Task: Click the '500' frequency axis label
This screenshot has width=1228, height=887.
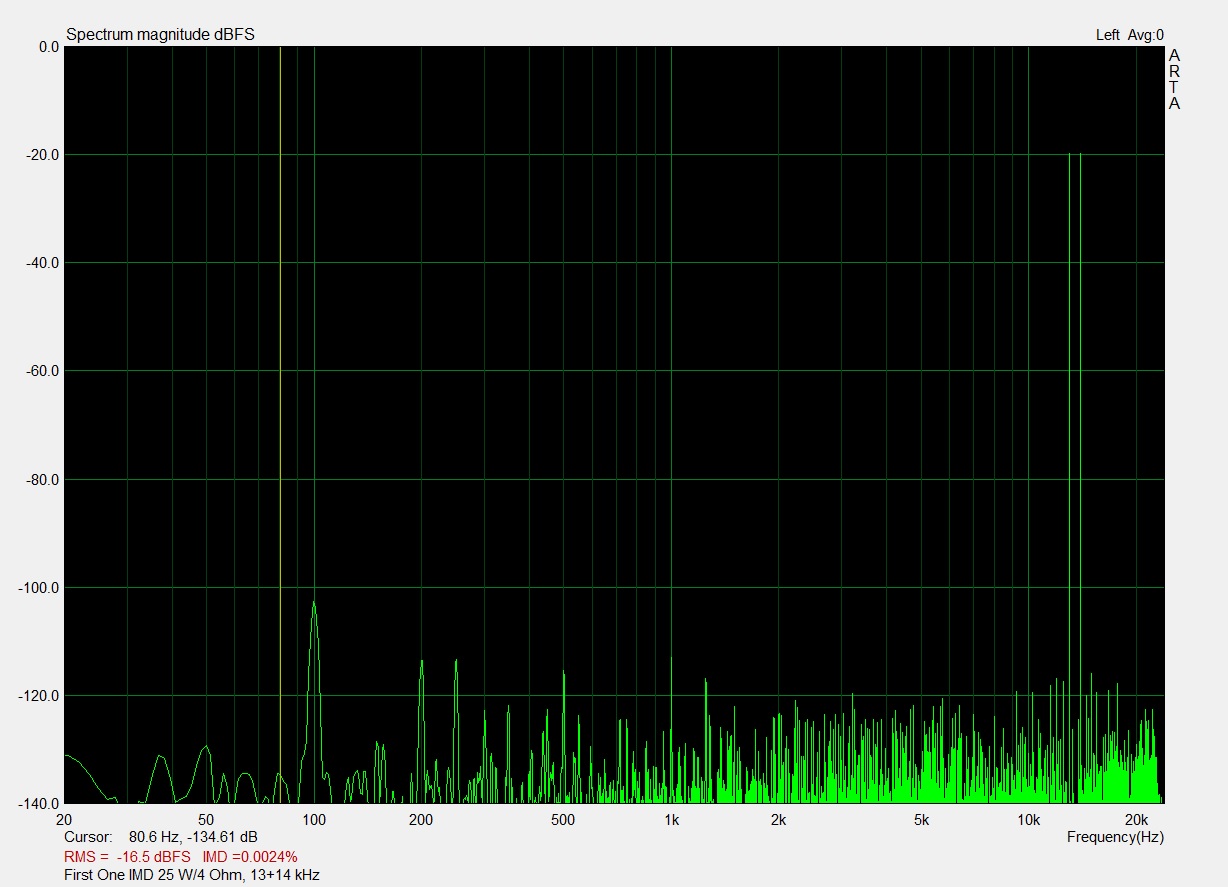Action: pyautogui.click(x=563, y=819)
